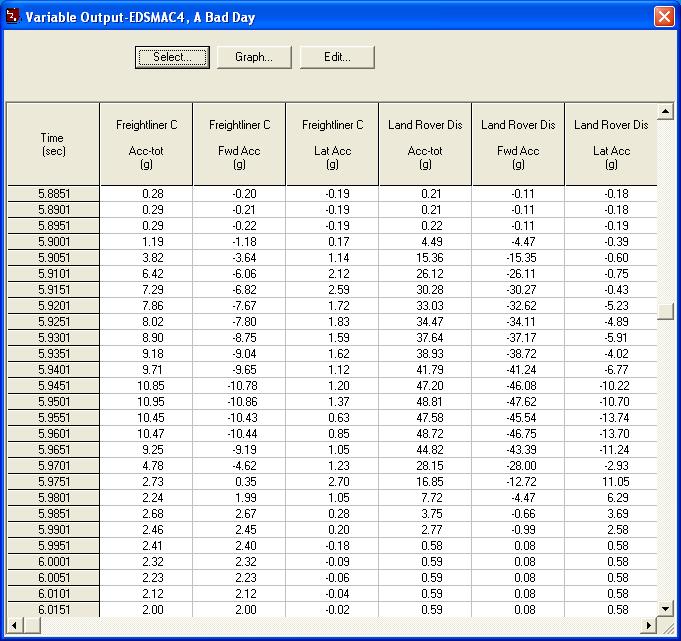
Task: Select the row header 5.8851
Action: (x=53, y=194)
